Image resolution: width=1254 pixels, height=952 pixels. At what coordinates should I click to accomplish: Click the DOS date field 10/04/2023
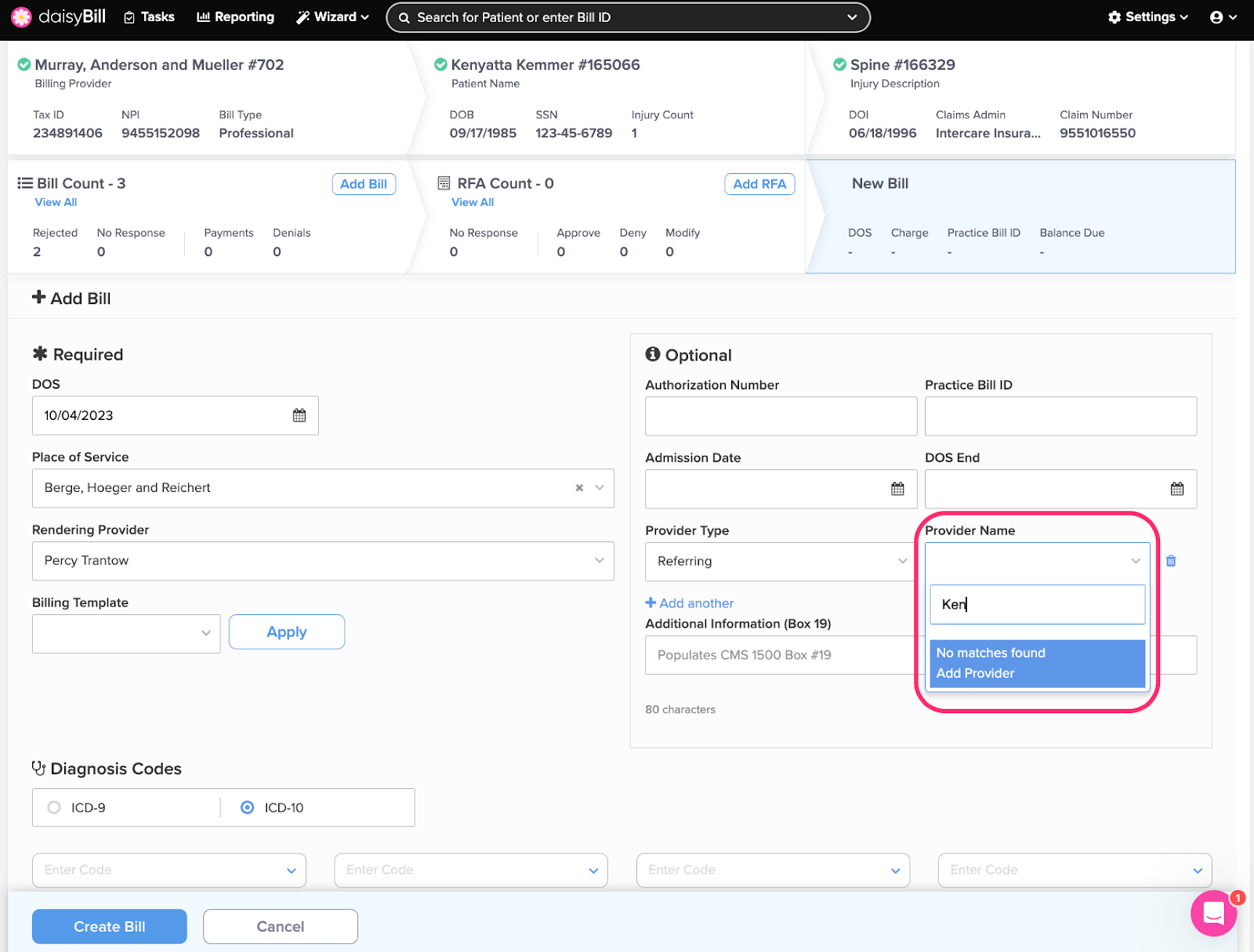(x=175, y=415)
